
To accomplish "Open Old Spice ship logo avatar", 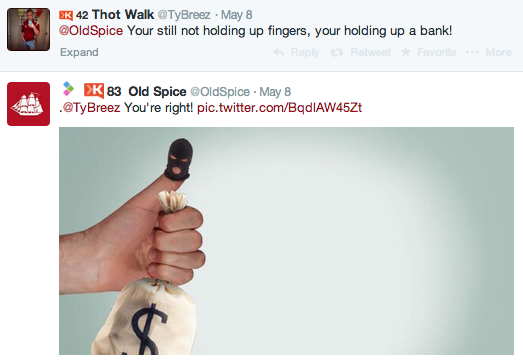I will point(28,104).
